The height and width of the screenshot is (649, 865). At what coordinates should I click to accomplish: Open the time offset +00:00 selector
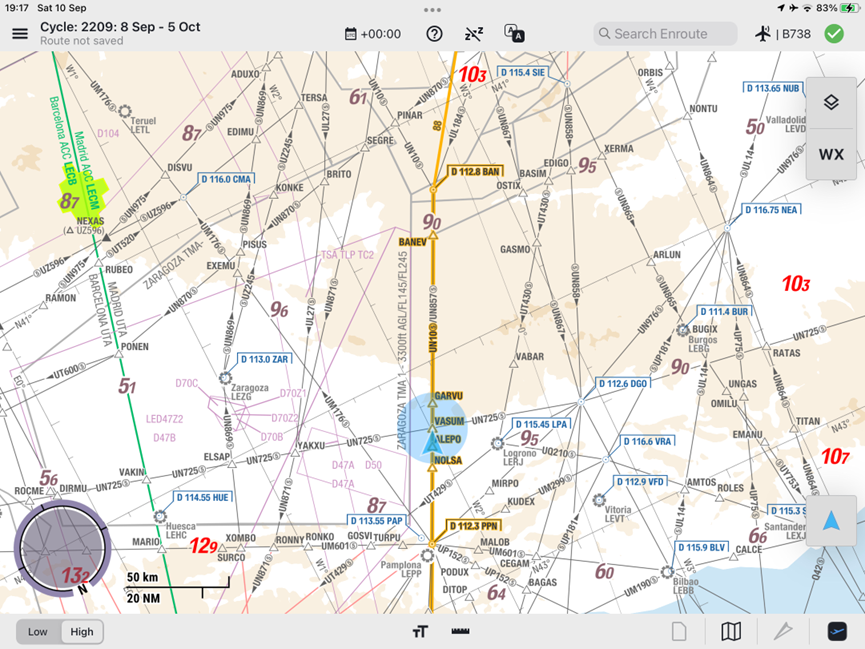coord(373,34)
